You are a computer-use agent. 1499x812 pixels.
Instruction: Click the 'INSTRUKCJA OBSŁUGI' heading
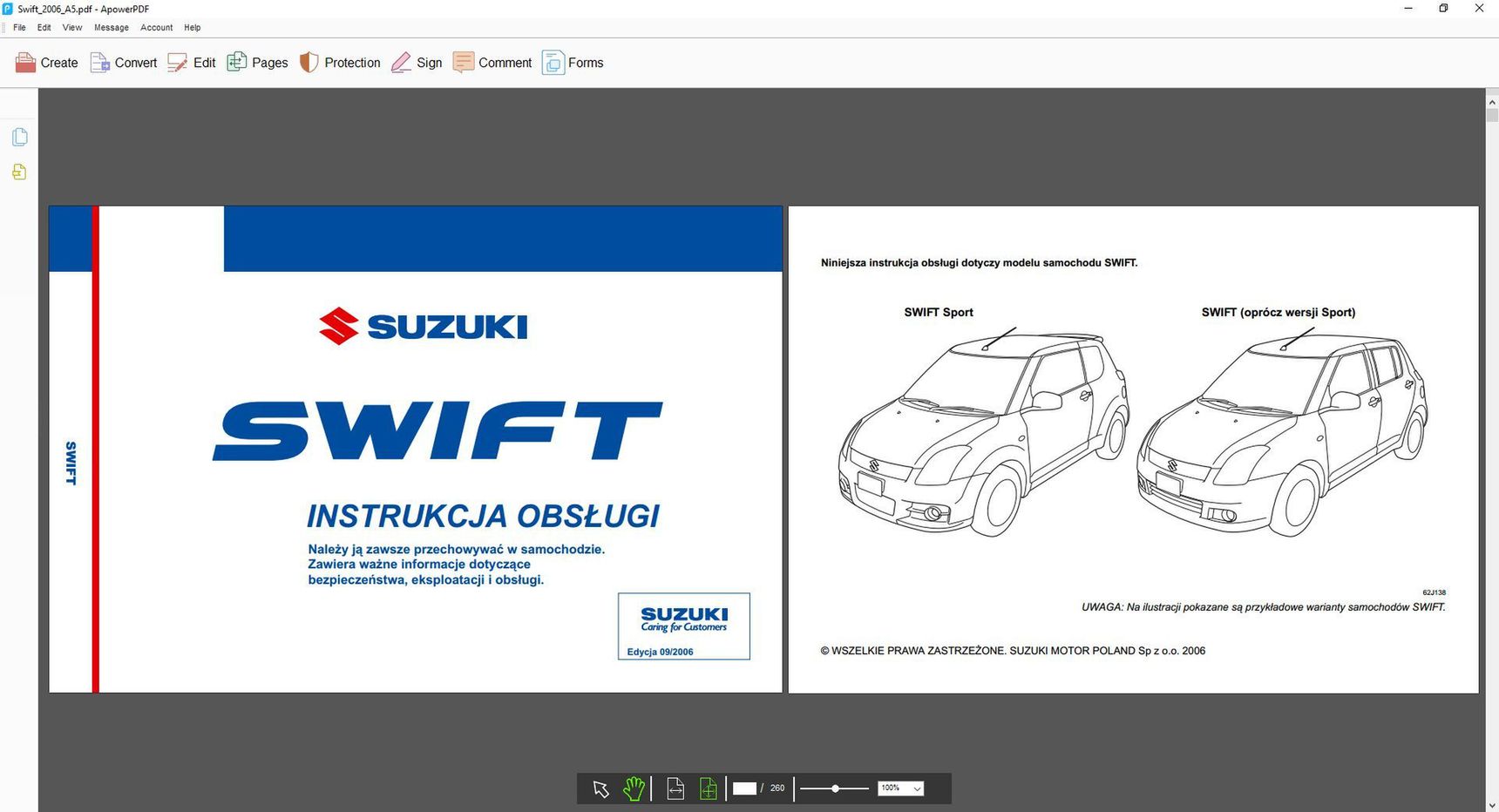point(483,516)
